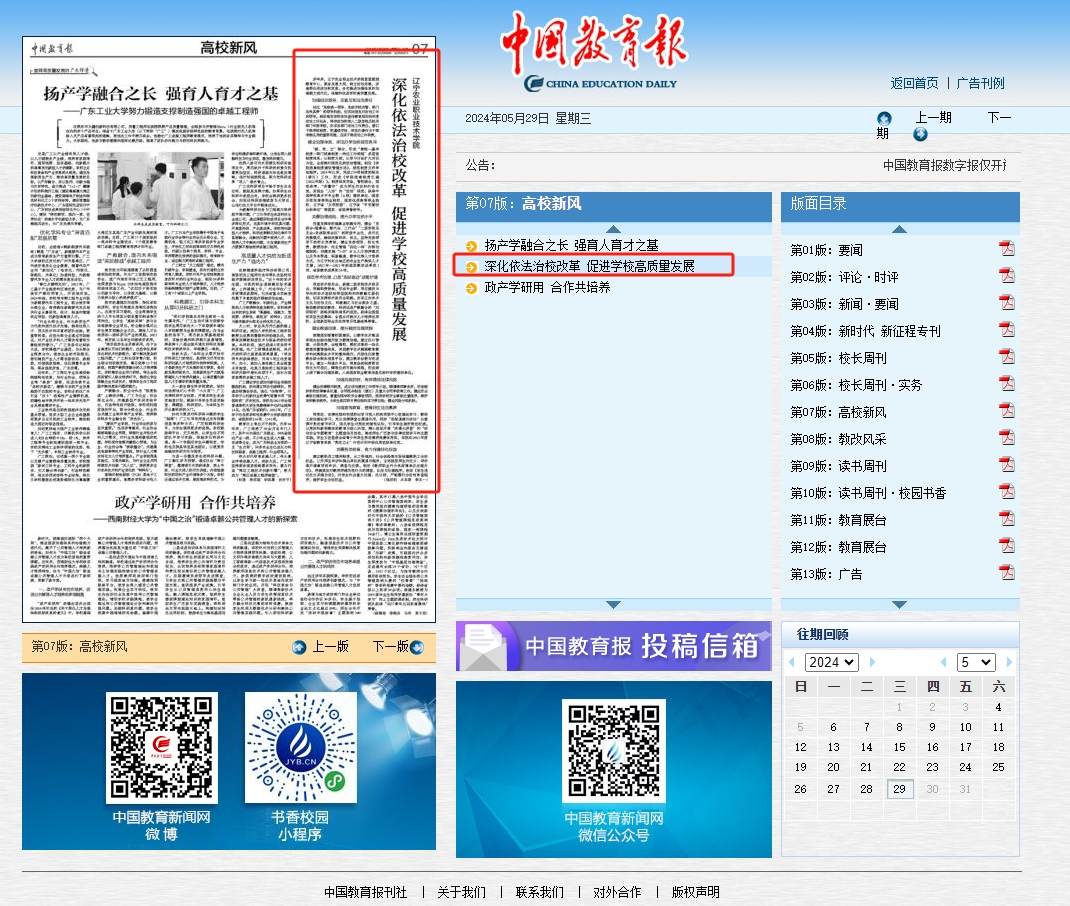Open PDF icon for 第05版 校长周刊
Screen dimensions: 1070x906
(x=1007, y=356)
